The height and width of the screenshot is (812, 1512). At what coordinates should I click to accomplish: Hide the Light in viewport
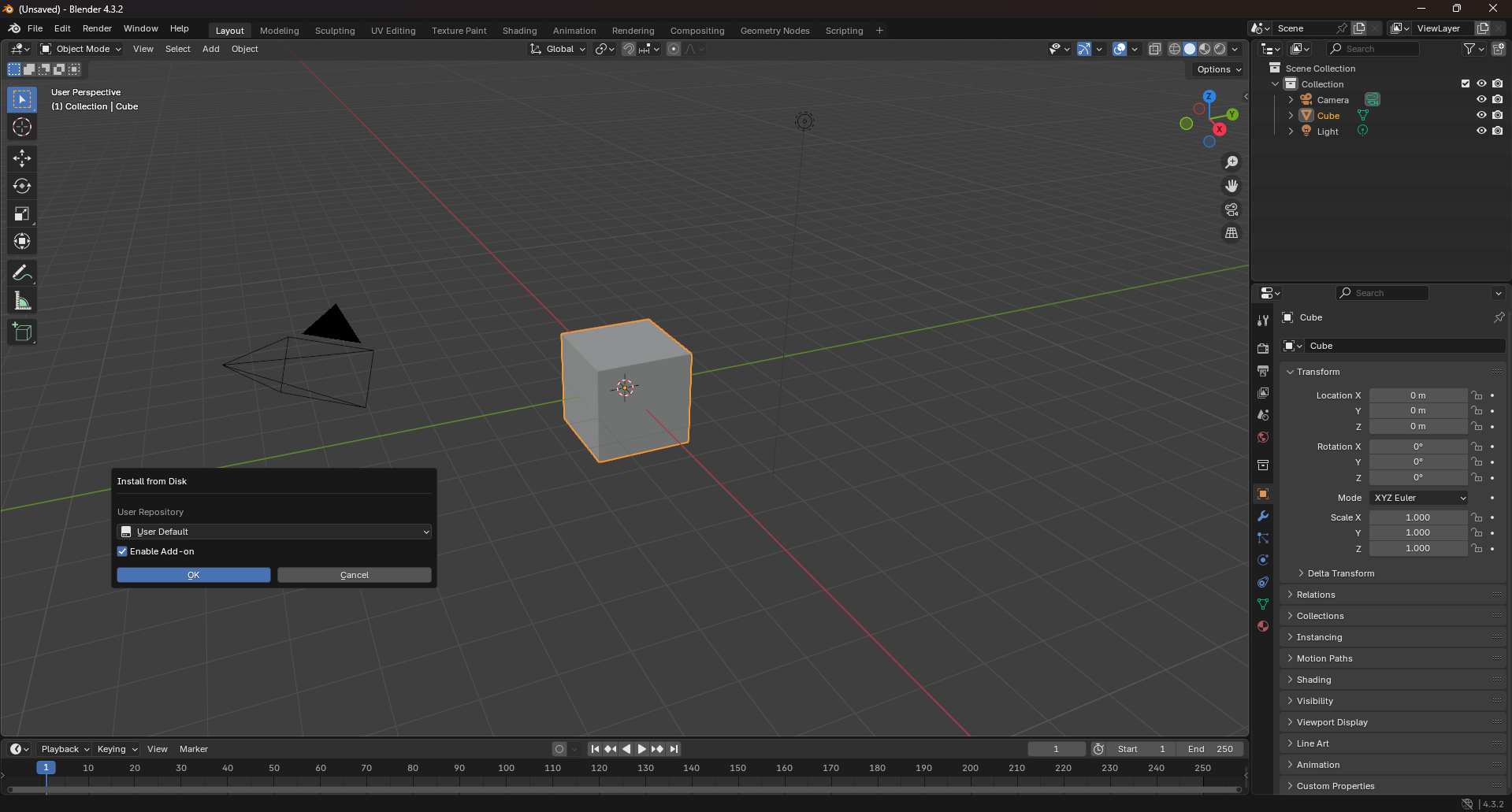tap(1481, 131)
